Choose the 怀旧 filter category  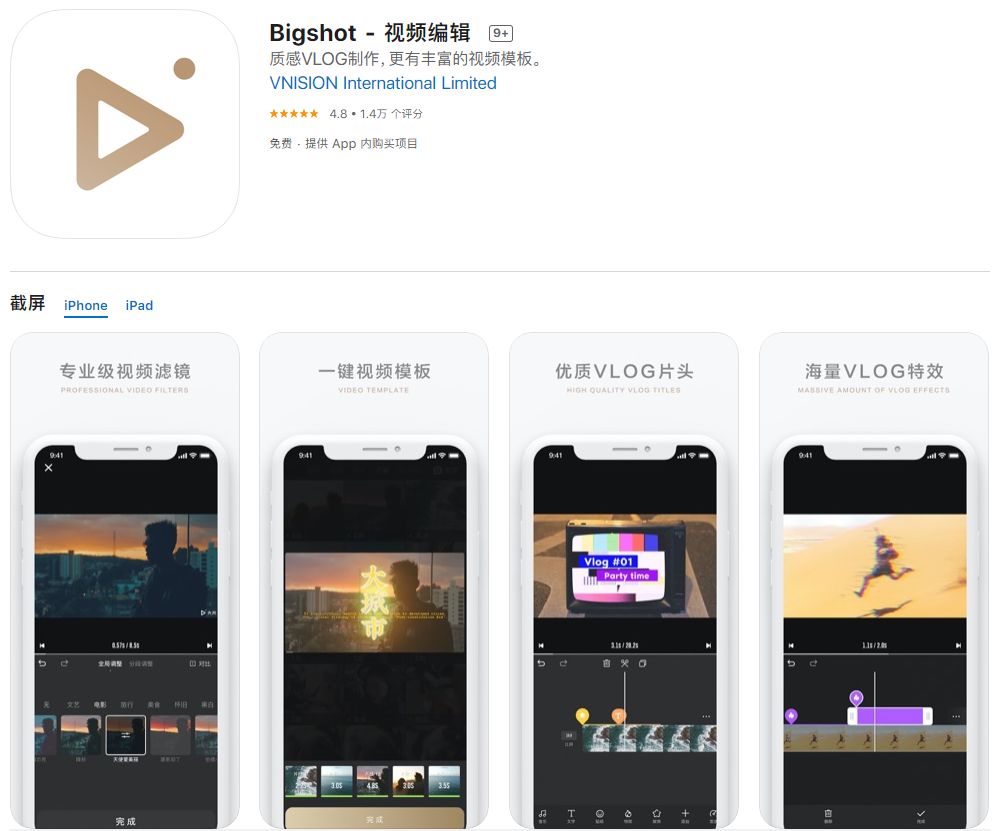tap(181, 705)
